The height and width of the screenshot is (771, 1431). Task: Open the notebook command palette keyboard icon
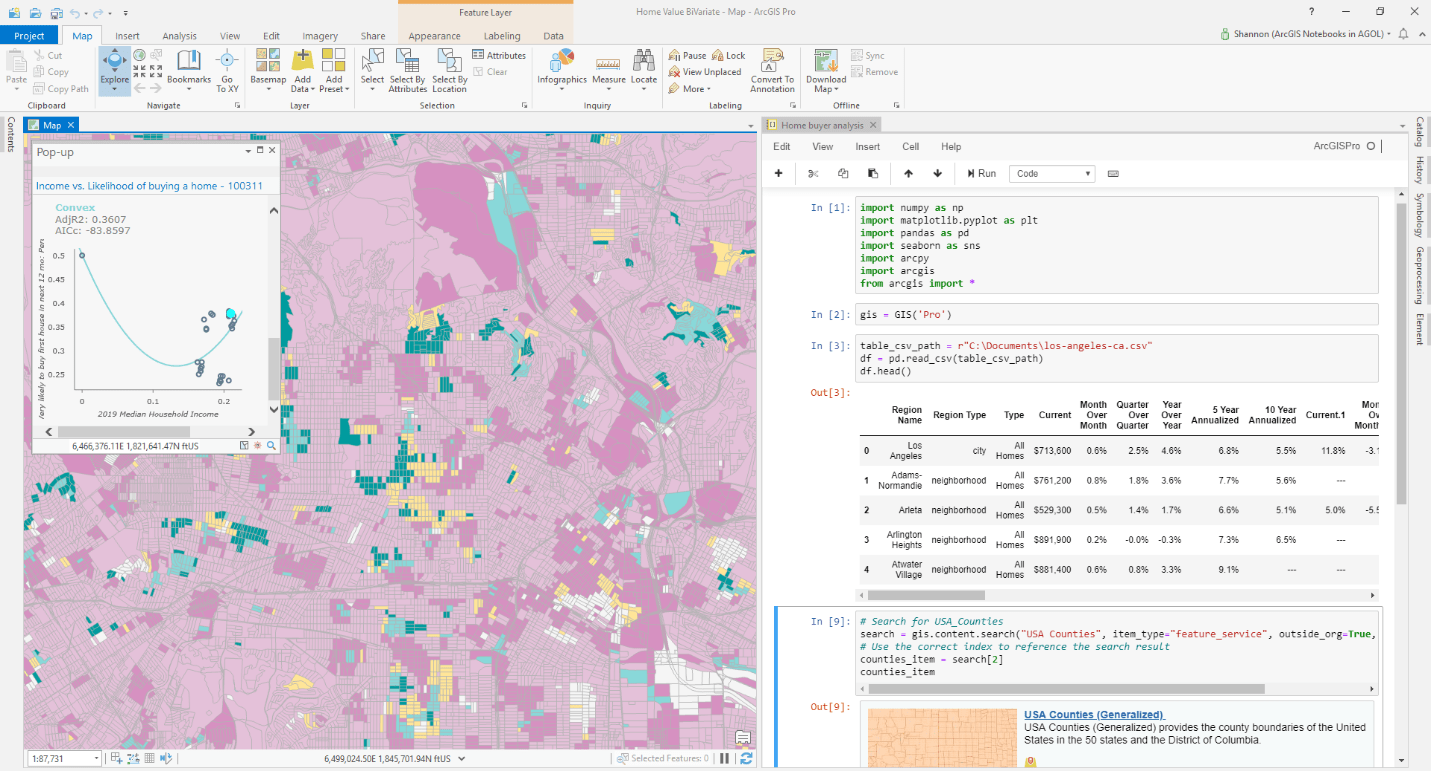(1113, 173)
